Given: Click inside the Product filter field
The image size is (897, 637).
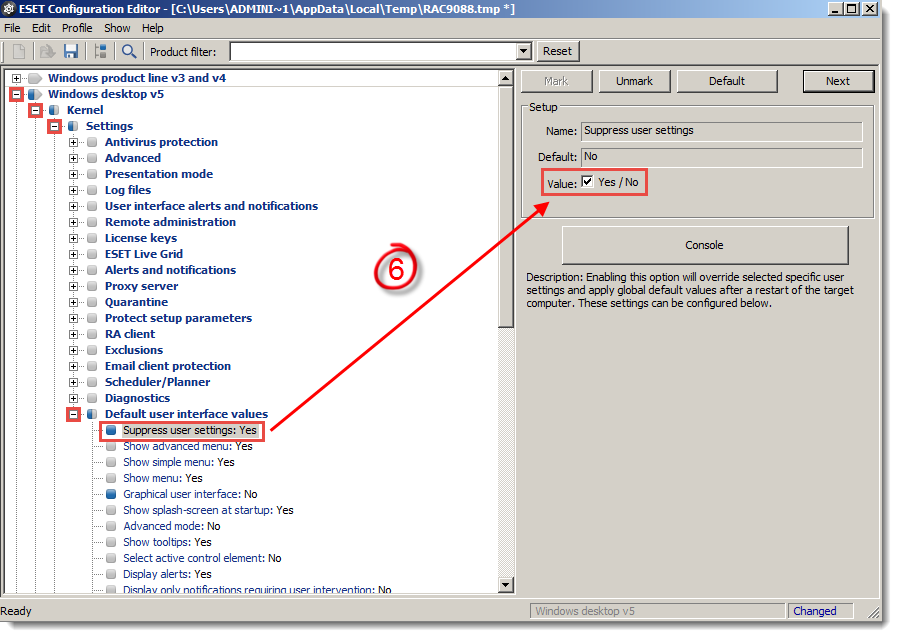Looking at the screenshot, I should (x=373, y=51).
